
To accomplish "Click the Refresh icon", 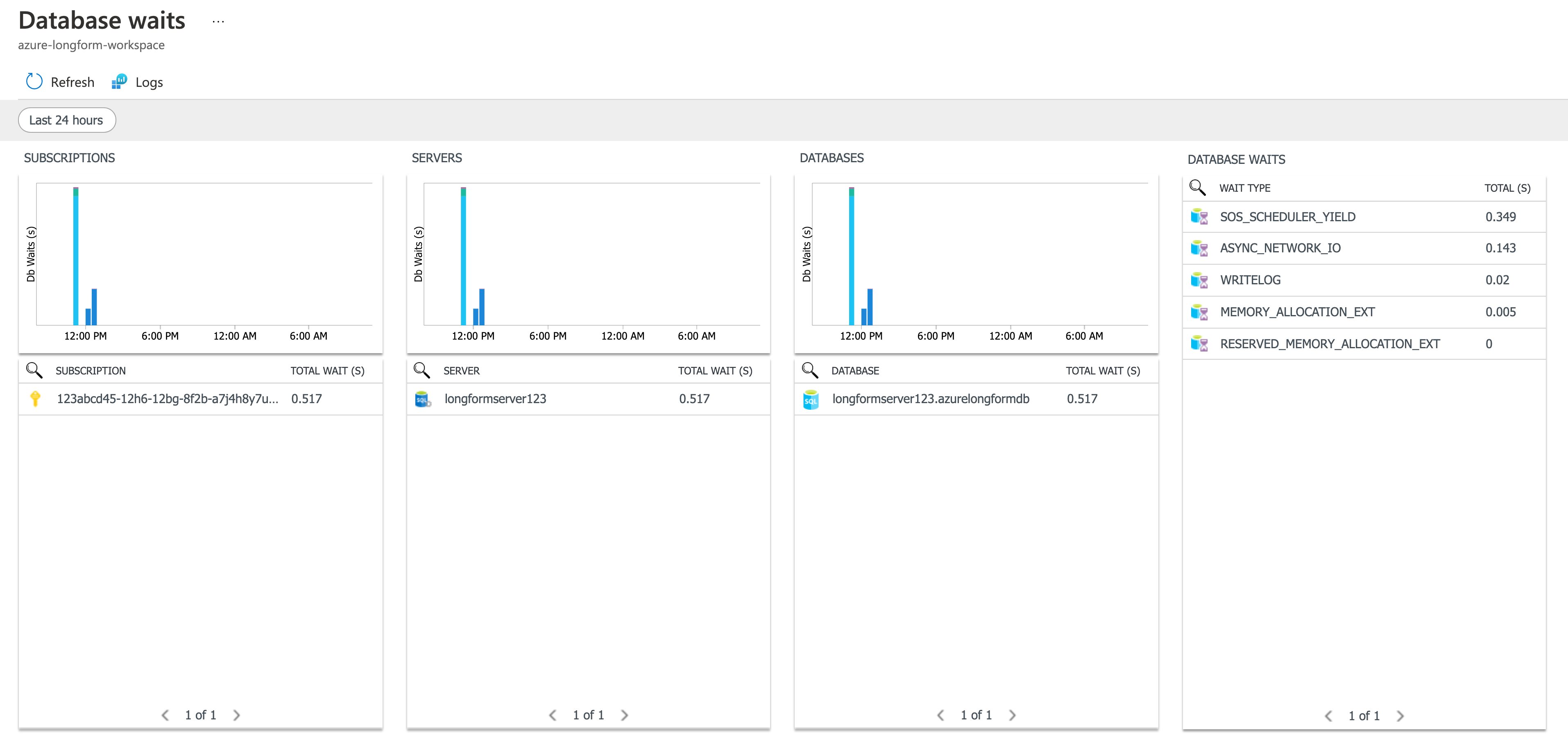I will (x=34, y=81).
